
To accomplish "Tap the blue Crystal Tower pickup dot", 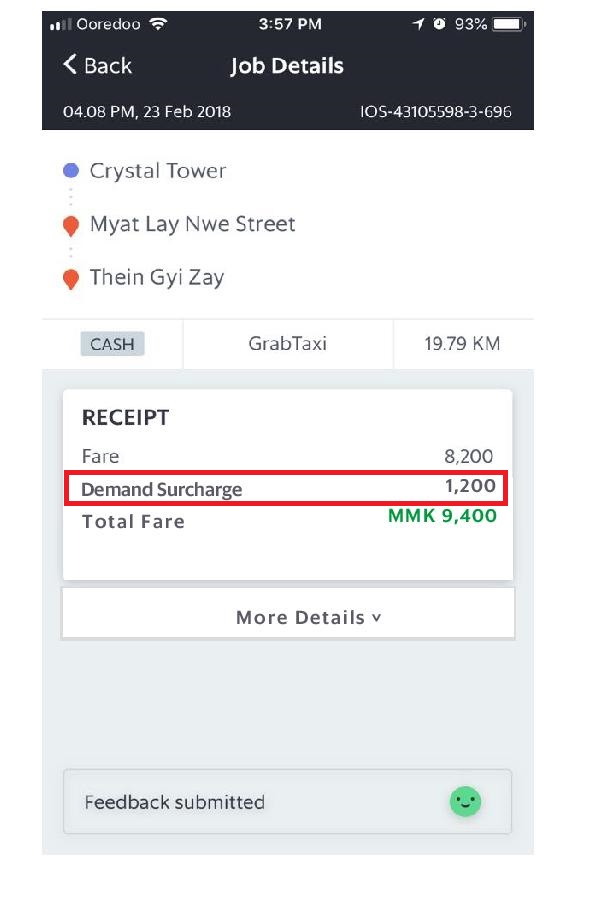I will pos(71,171).
